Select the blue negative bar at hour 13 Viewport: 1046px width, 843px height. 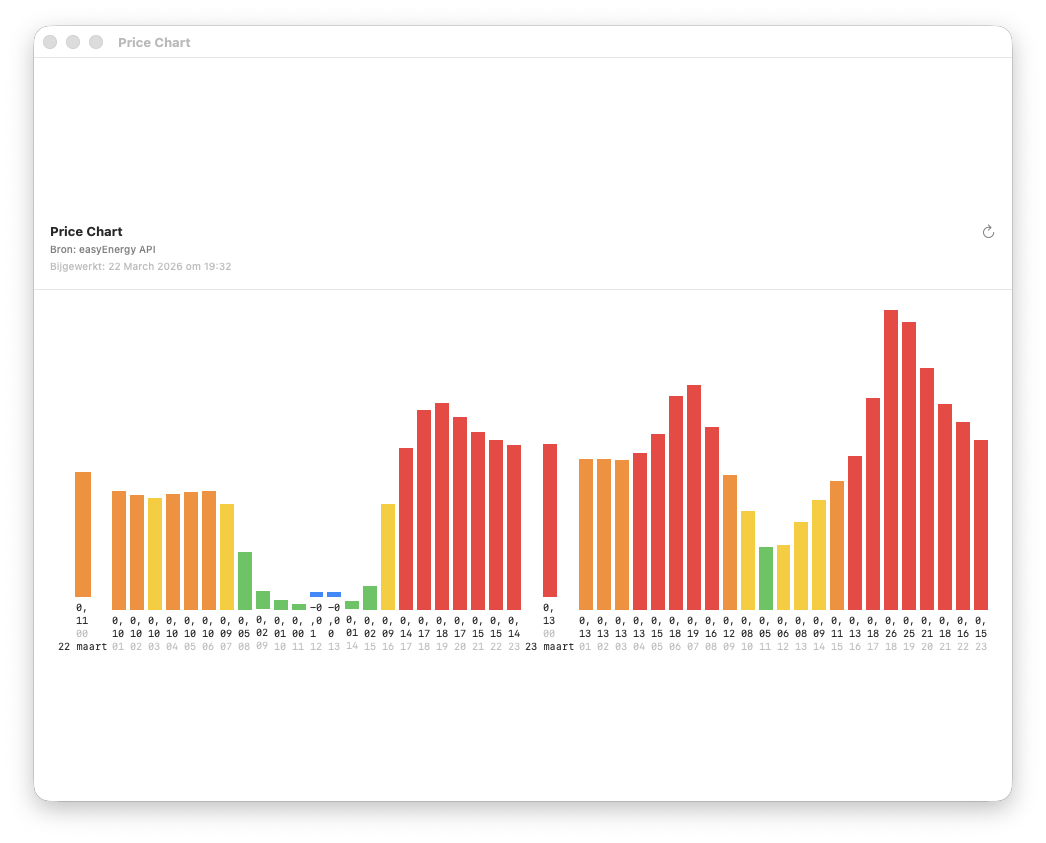334,594
